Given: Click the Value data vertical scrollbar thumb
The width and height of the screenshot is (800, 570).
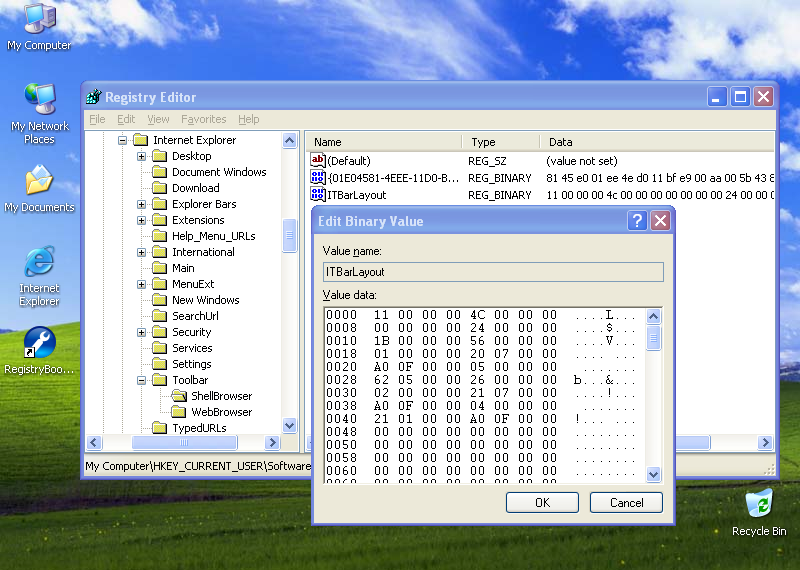Looking at the screenshot, I should (654, 338).
